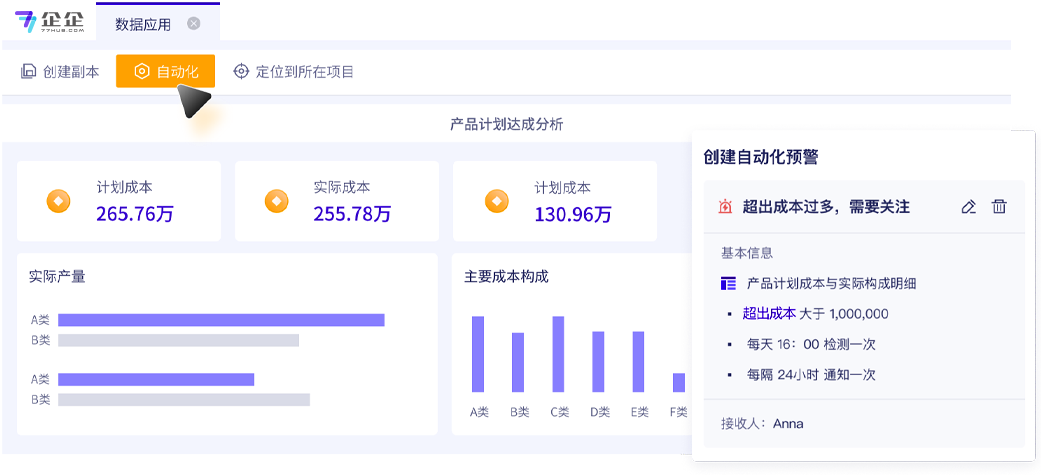Click the coin icon on 实际成本 card
Viewport: 1041px width, 476px height.
tap(276, 201)
